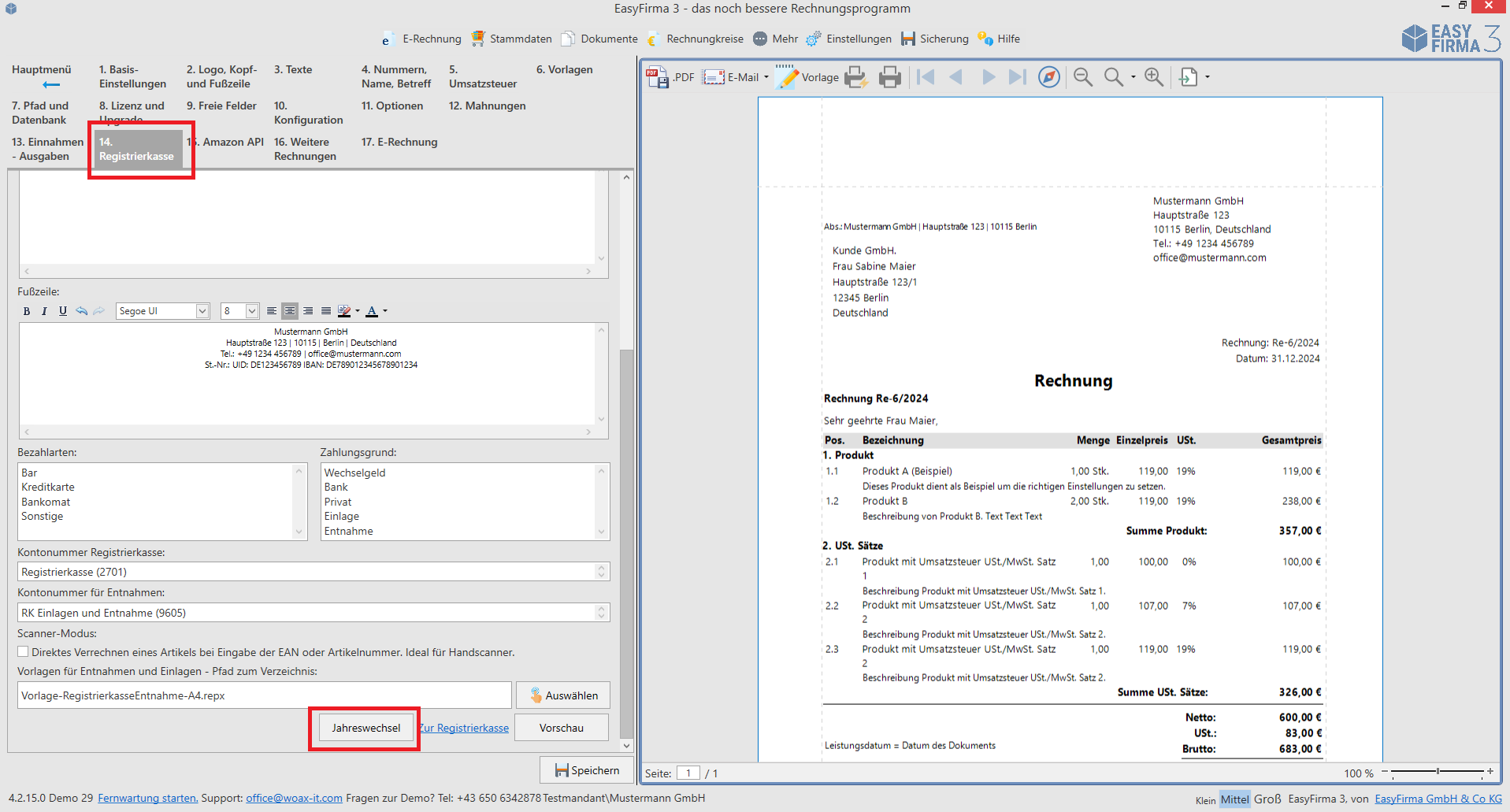Undo last footer edit
This screenshot has width=1510, height=812.
tap(81, 311)
